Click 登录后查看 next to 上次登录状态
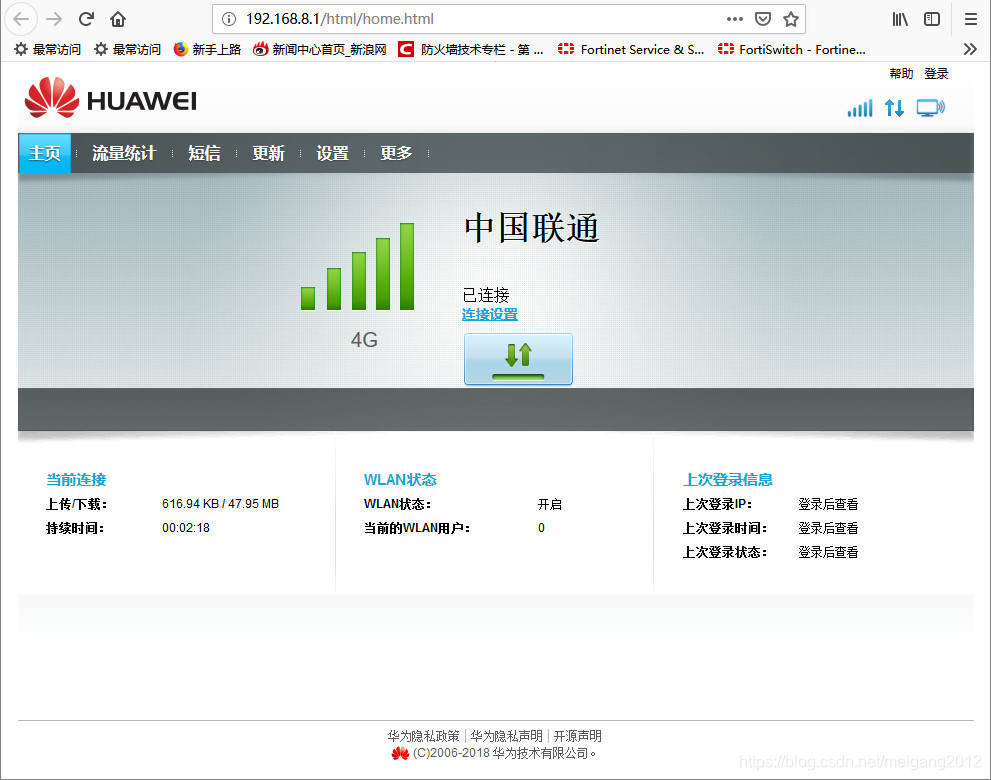The image size is (991, 780). click(x=828, y=552)
